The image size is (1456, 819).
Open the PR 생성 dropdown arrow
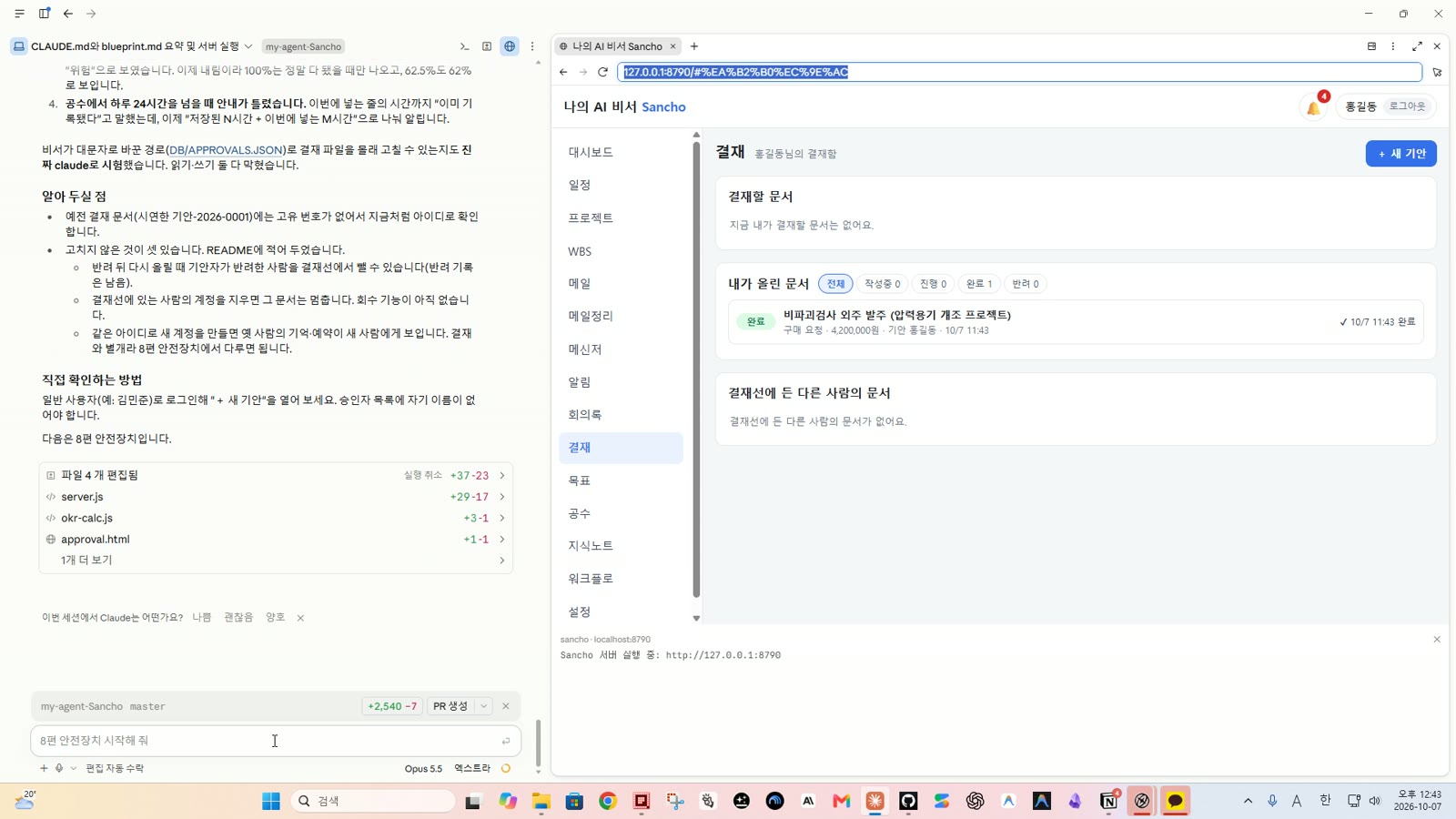tap(484, 706)
